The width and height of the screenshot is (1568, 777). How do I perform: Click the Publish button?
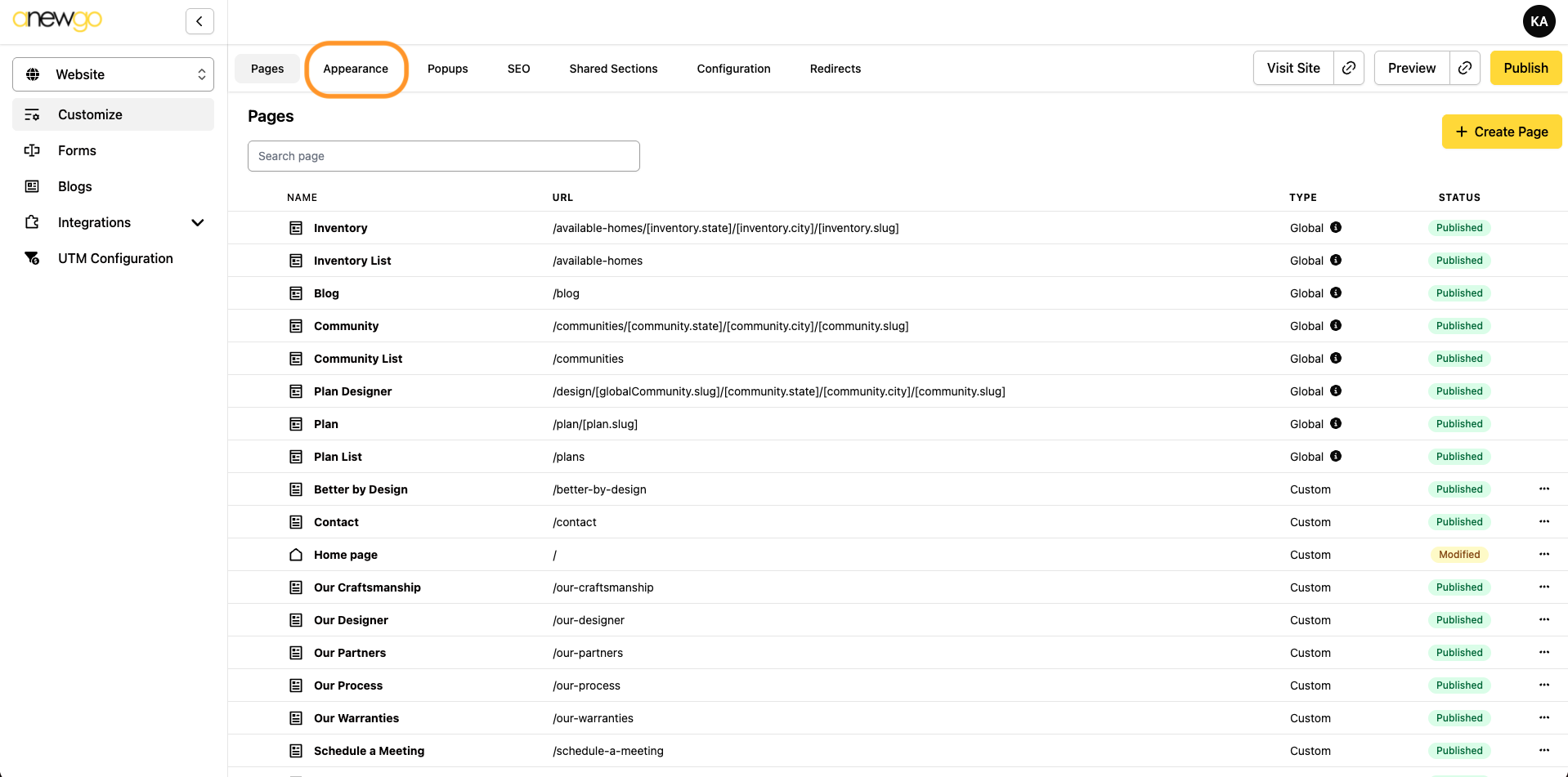click(1525, 68)
